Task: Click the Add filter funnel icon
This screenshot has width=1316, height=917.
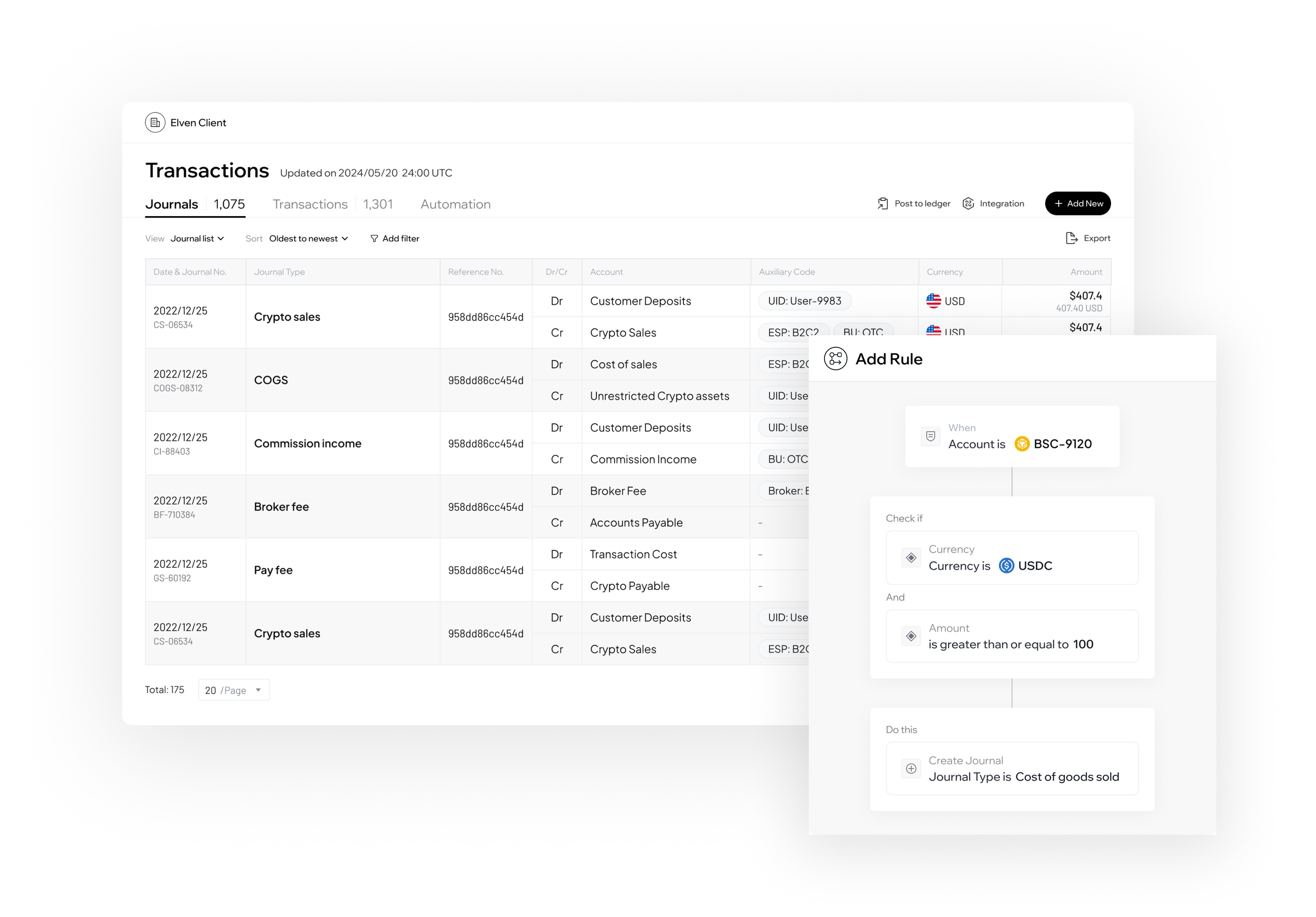Action: pyautogui.click(x=374, y=238)
